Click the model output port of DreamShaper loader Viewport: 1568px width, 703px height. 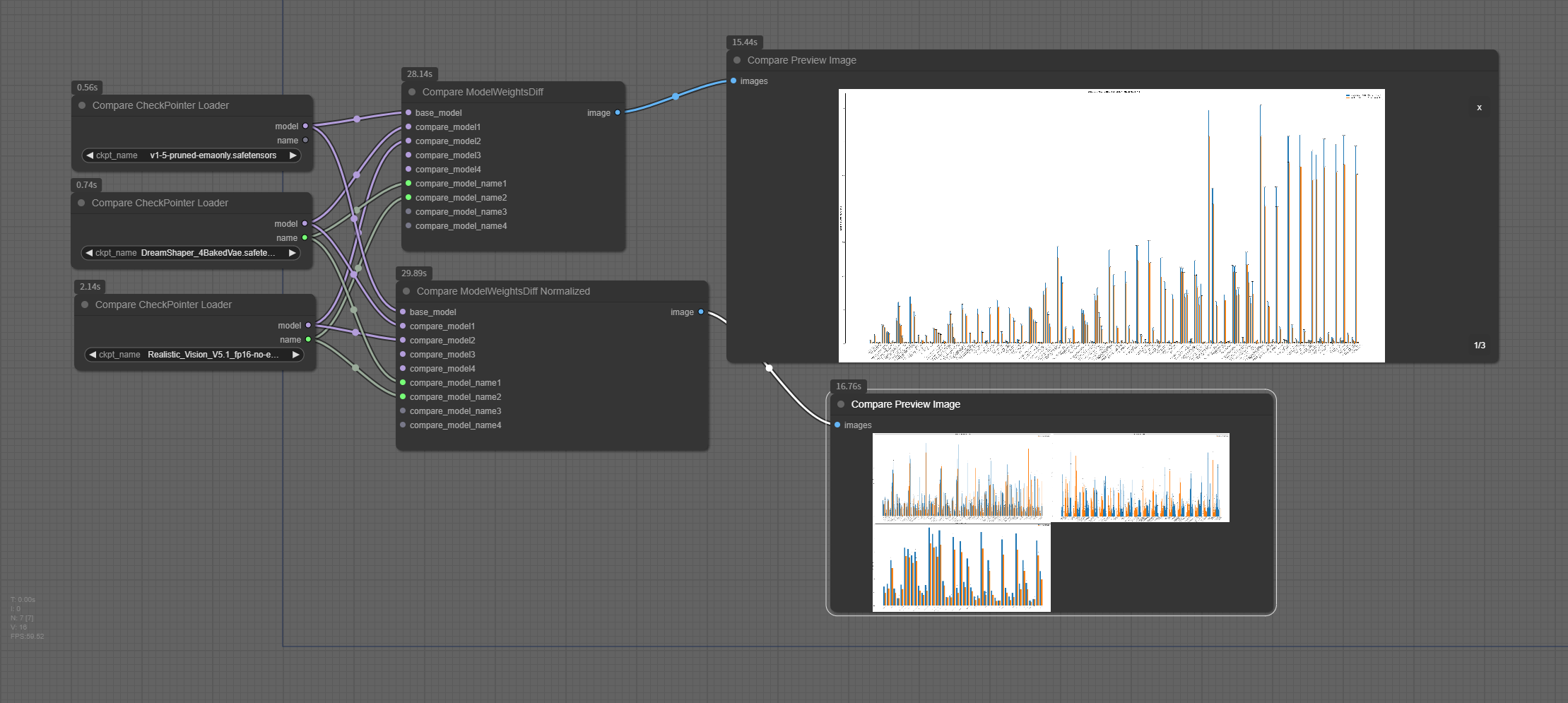[305, 223]
